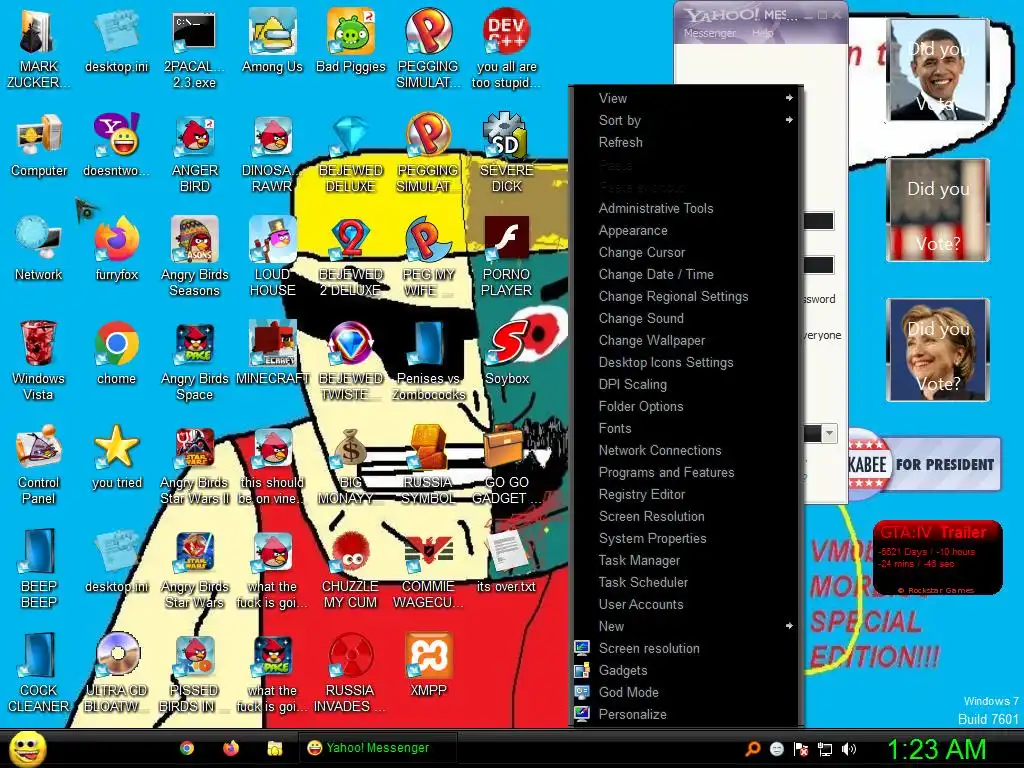The height and width of the screenshot is (768, 1024).
Task: Select Network Connections menu entry
Action: [x=686, y=450]
